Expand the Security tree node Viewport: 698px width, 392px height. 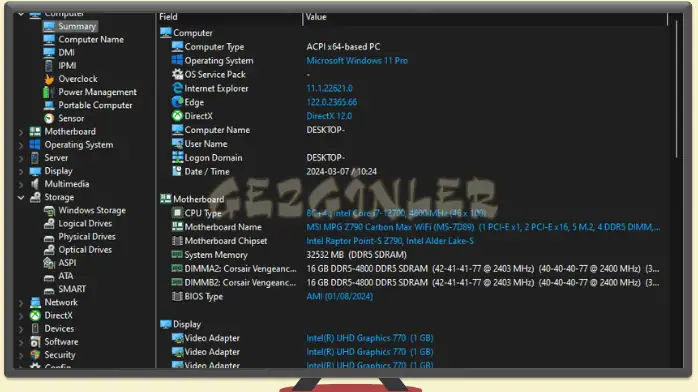pyautogui.click(x=20, y=355)
